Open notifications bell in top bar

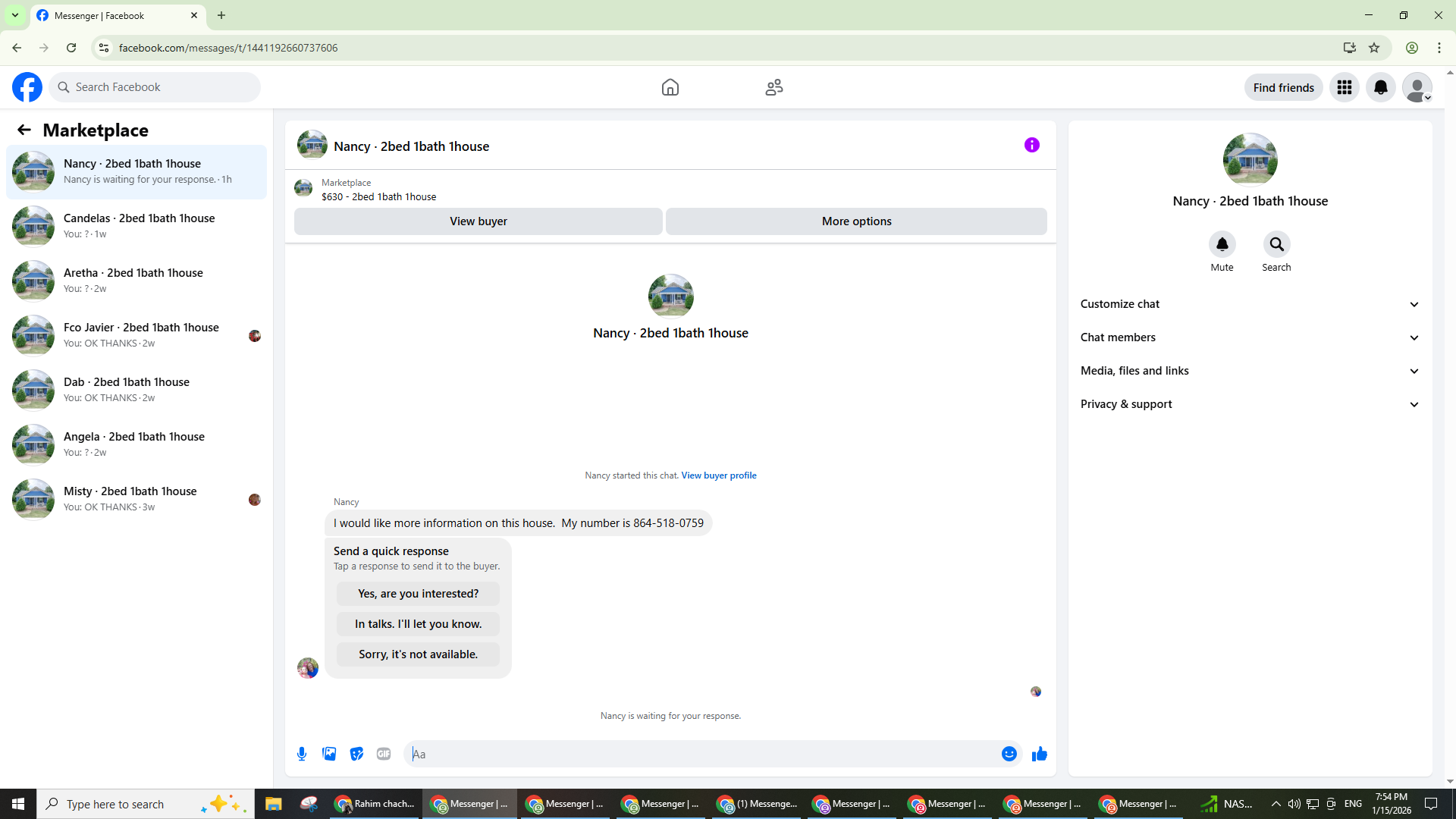[x=1380, y=87]
